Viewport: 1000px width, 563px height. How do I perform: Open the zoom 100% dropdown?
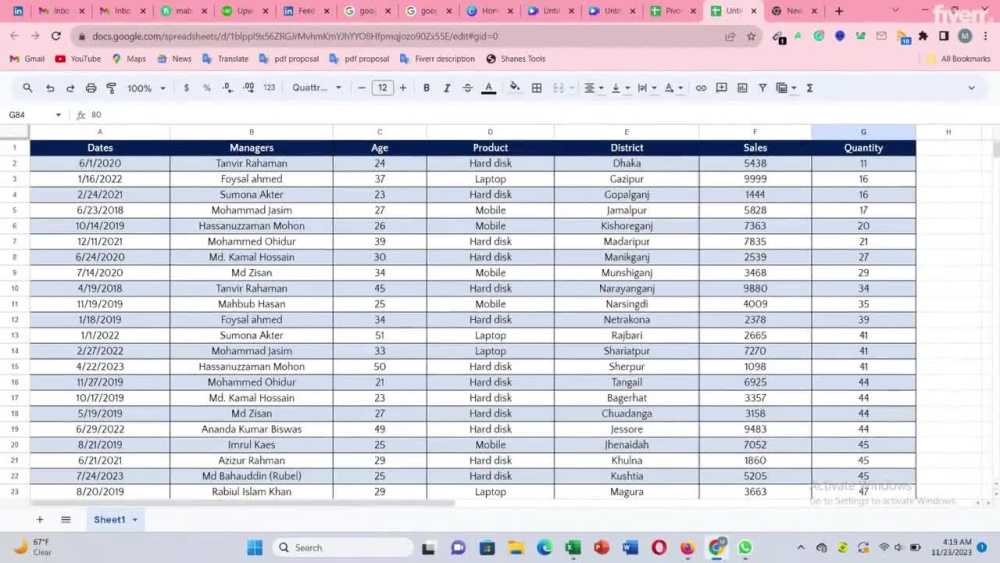[146, 88]
